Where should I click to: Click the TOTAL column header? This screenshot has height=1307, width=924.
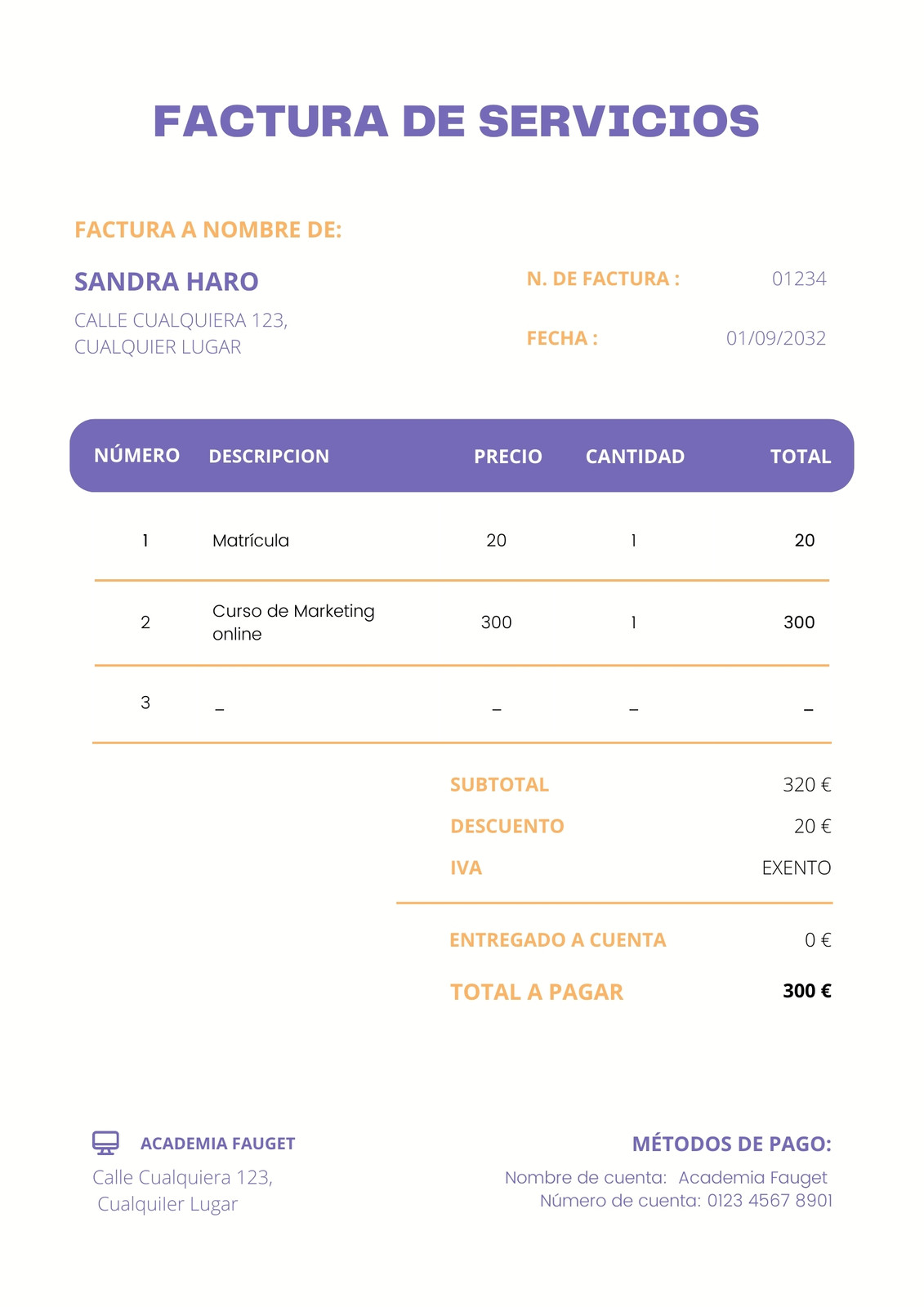(801, 457)
